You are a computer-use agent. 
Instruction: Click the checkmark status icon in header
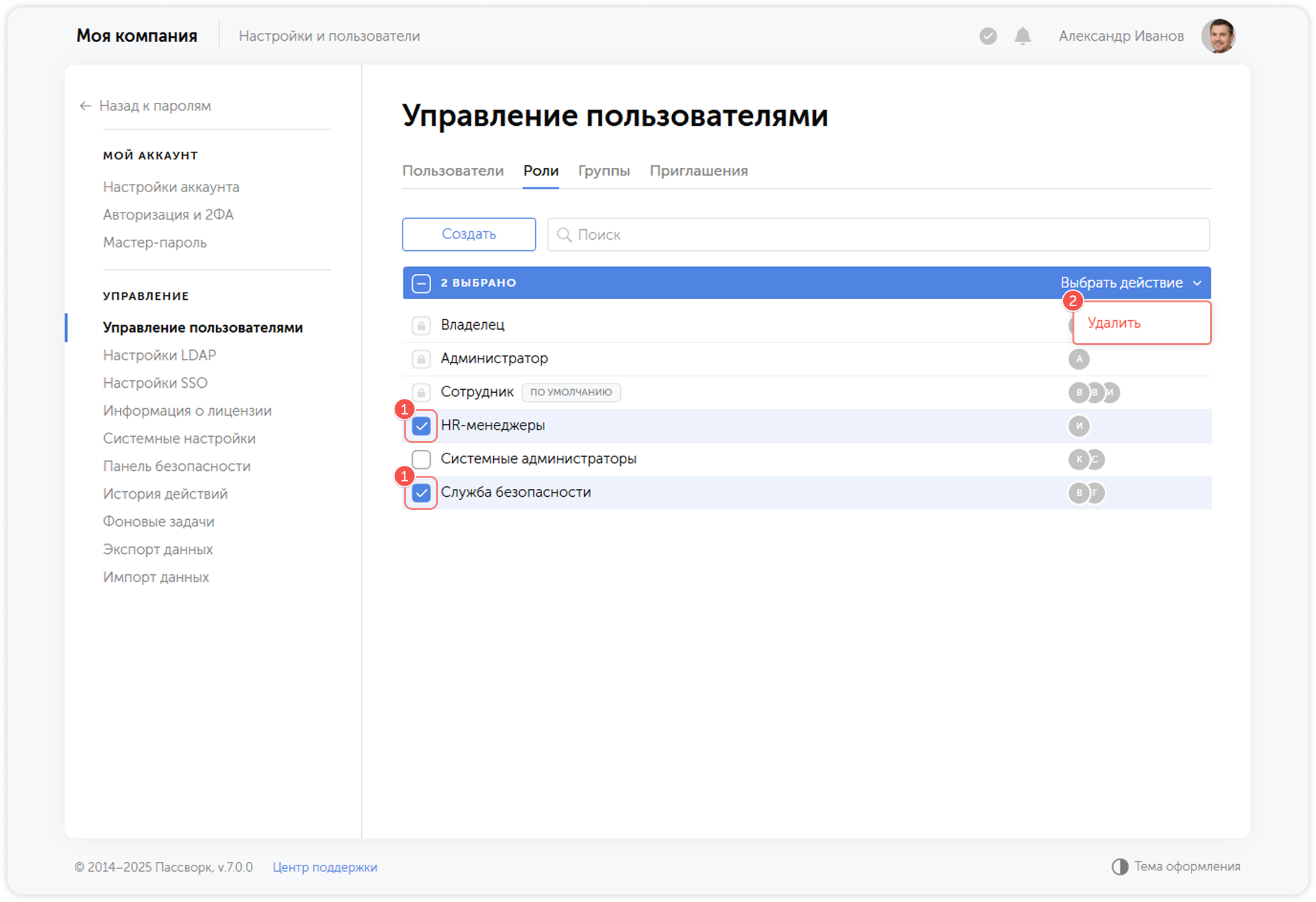click(988, 36)
